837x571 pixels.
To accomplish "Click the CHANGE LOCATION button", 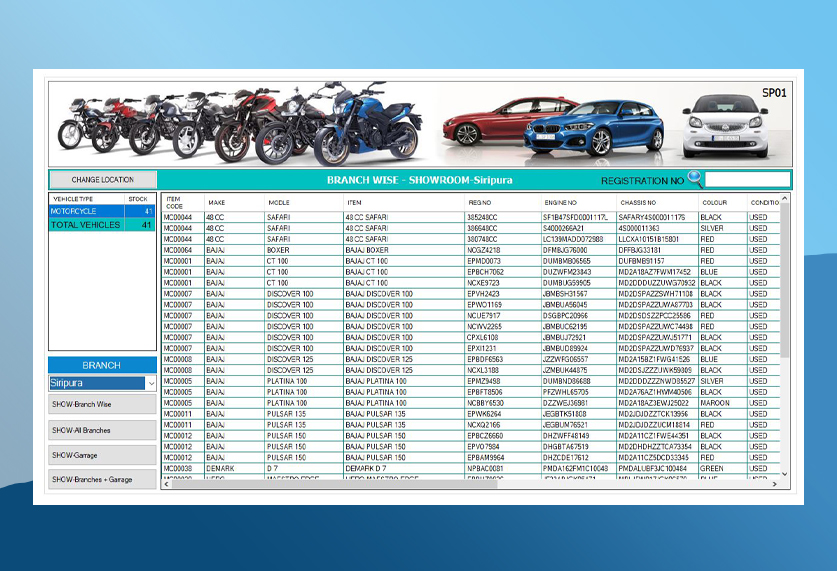I will click(x=103, y=180).
